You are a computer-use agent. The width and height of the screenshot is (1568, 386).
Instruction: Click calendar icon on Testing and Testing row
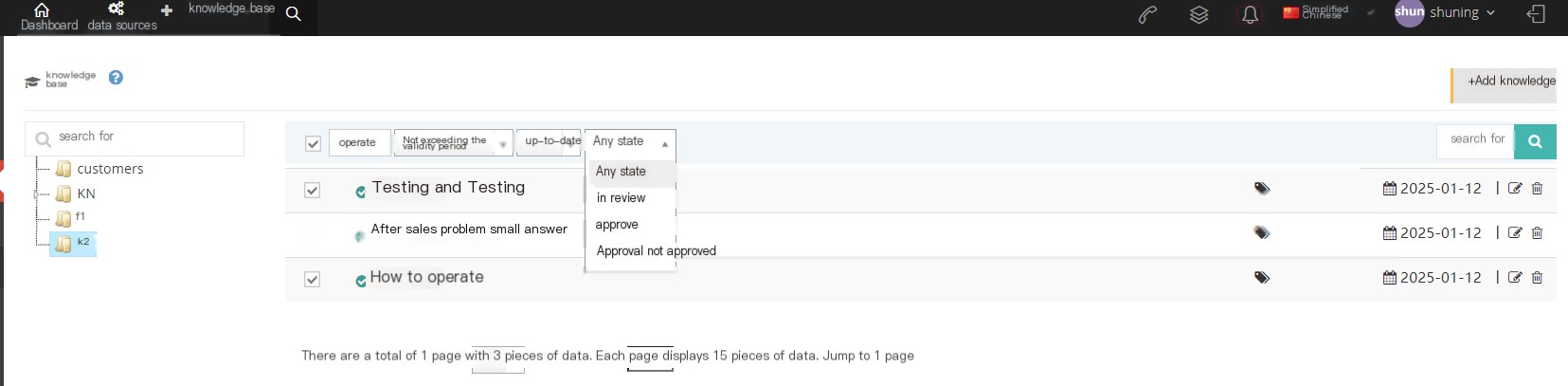1390,188
